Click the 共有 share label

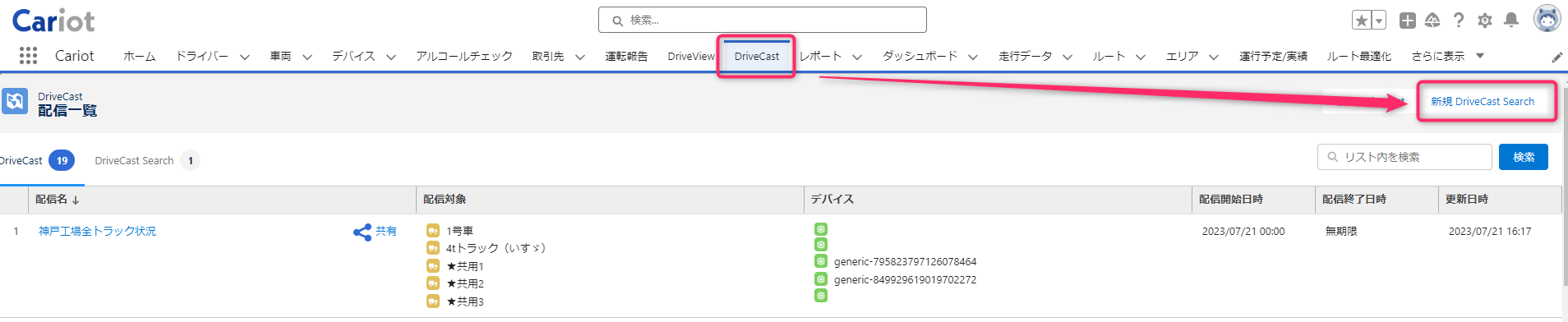point(386,231)
